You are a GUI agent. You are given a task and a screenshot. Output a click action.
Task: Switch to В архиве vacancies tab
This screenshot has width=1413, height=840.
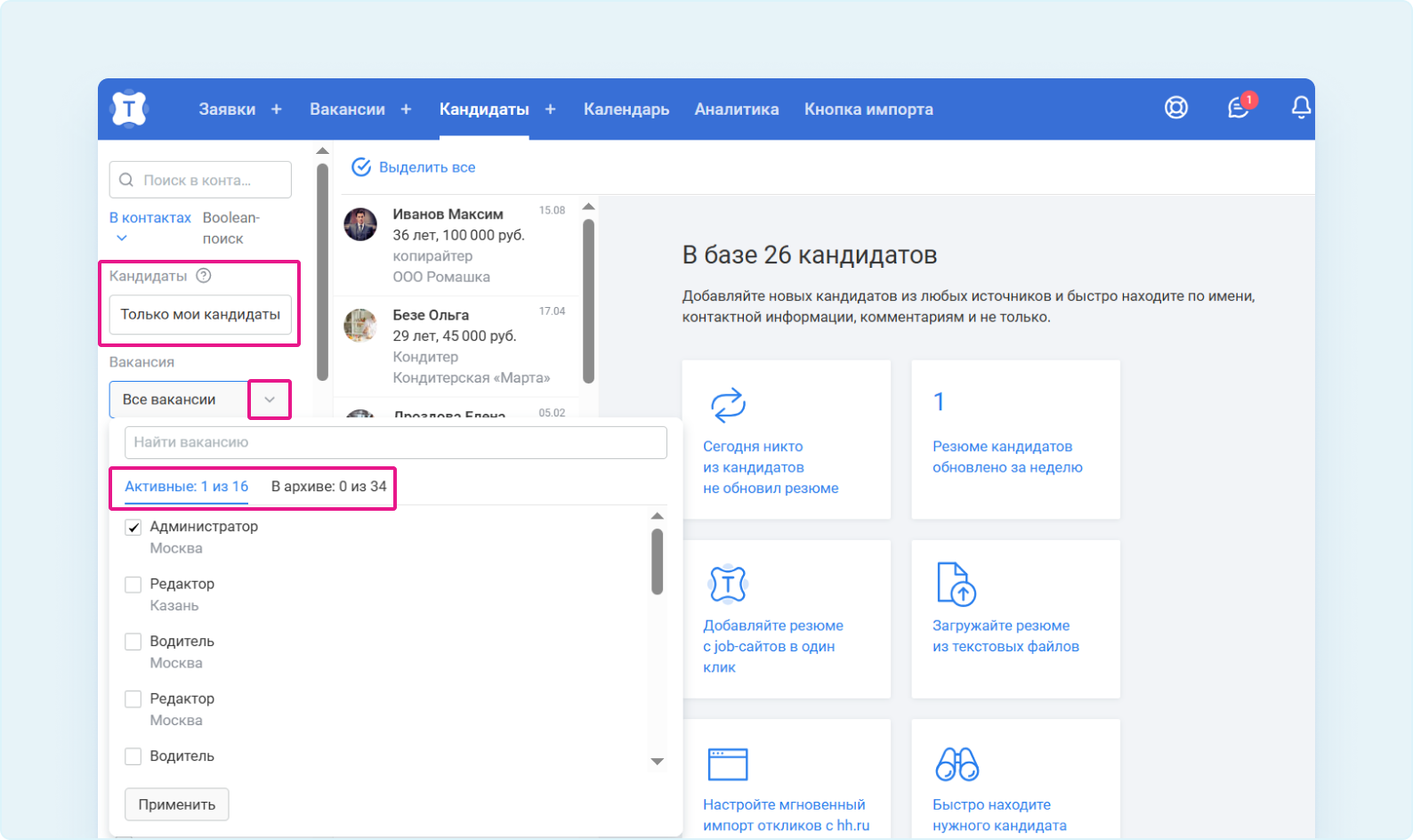[328, 487]
